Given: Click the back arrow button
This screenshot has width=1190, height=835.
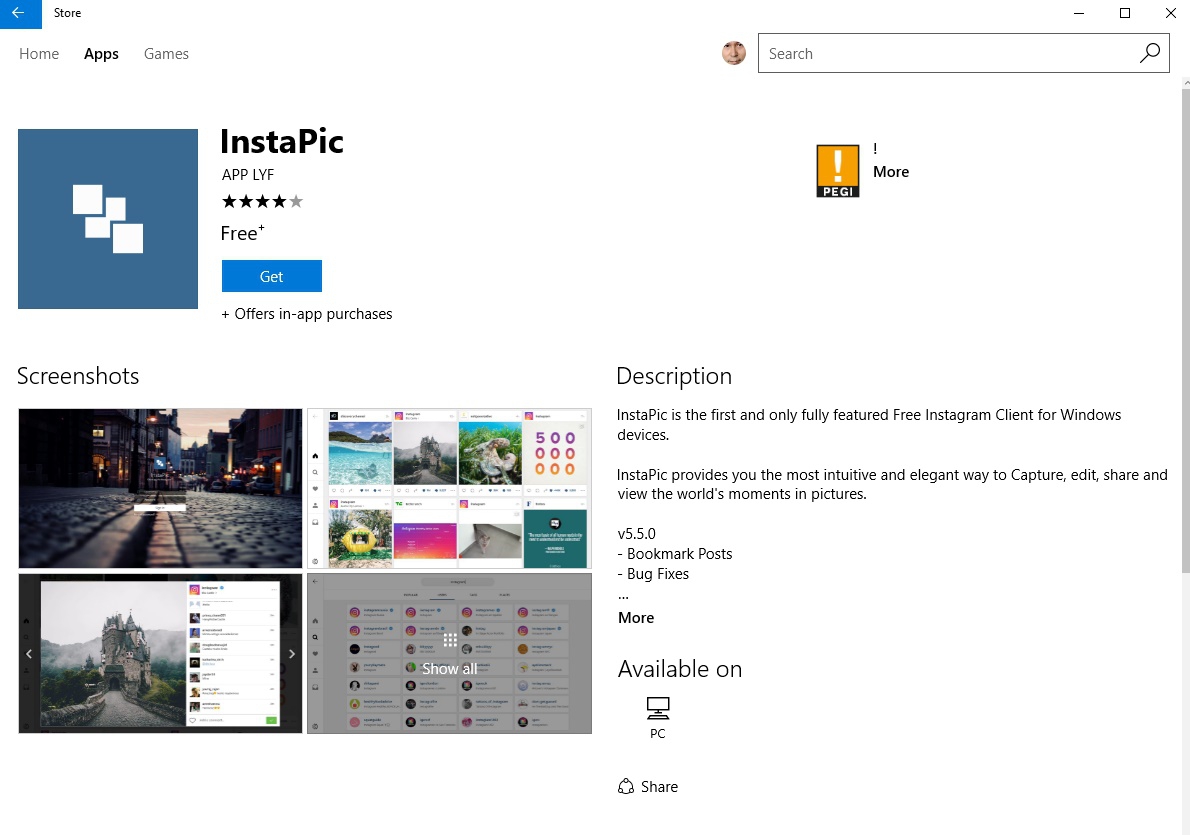Looking at the screenshot, I should tap(20, 14).
